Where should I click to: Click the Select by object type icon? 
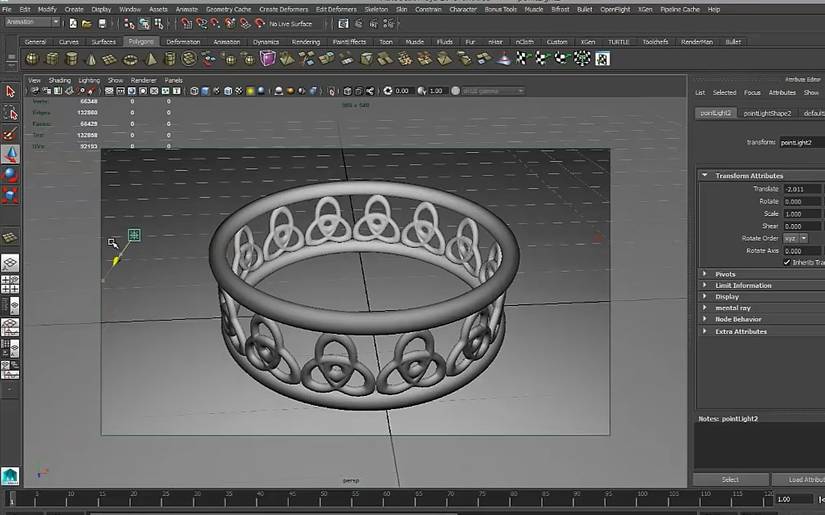pos(144,24)
